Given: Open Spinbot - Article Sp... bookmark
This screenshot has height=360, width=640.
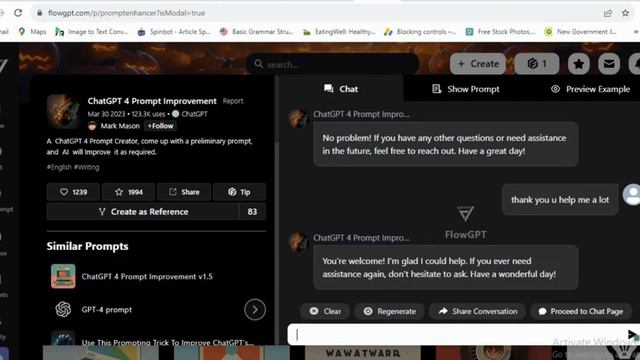Looking at the screenshot, I should click(174, 31).
